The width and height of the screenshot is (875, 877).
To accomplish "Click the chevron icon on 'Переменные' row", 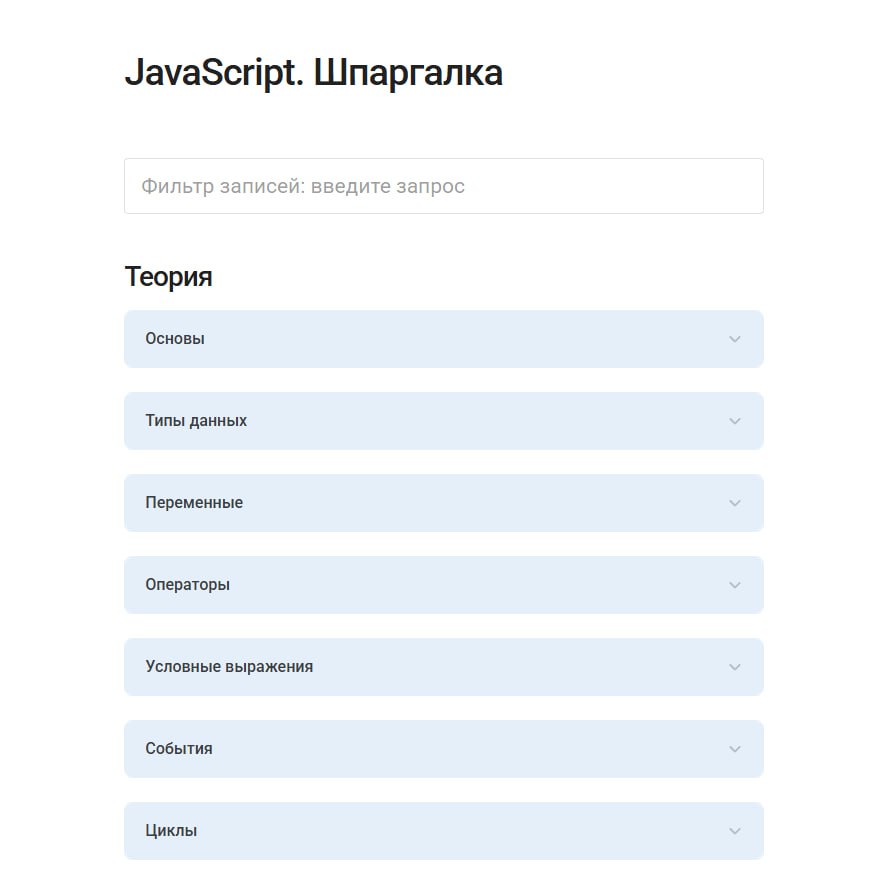I will coord(735,503).
